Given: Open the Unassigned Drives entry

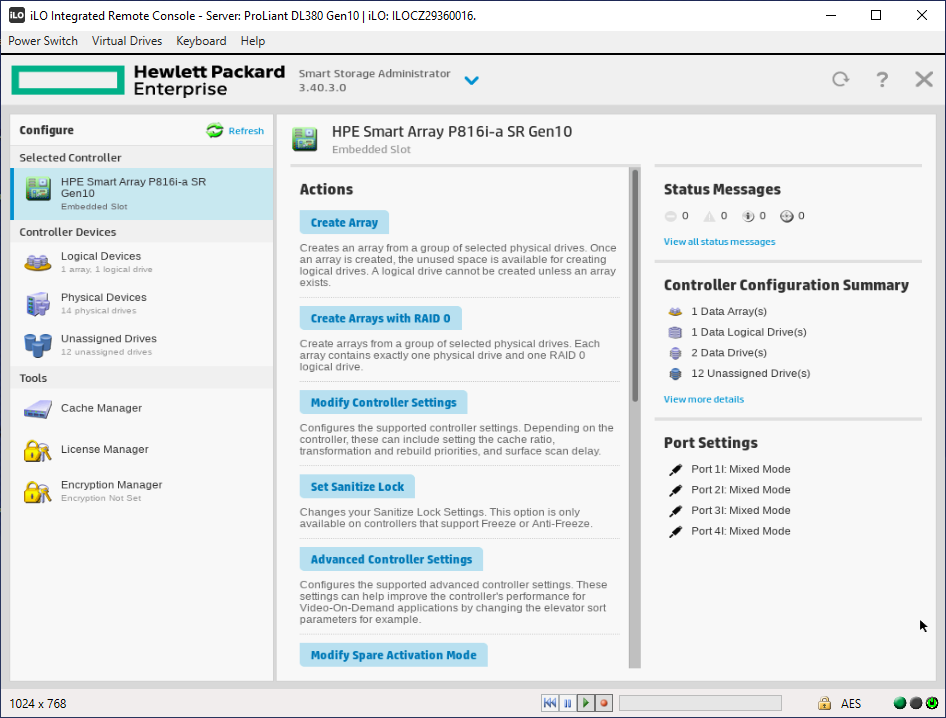Looking at the screenshot, I should 142,345.
